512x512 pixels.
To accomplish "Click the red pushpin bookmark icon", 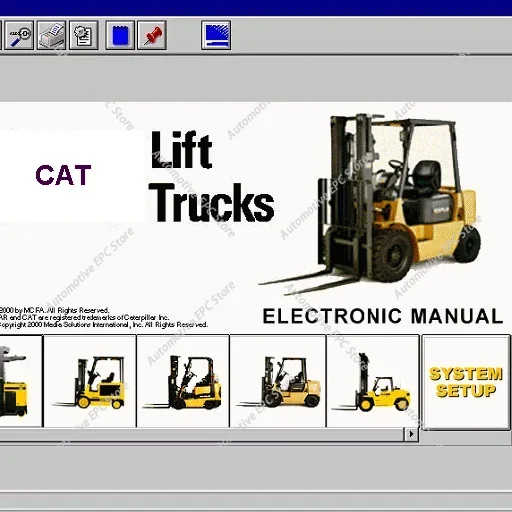I will pyautogui.click(x=152, y=35).
